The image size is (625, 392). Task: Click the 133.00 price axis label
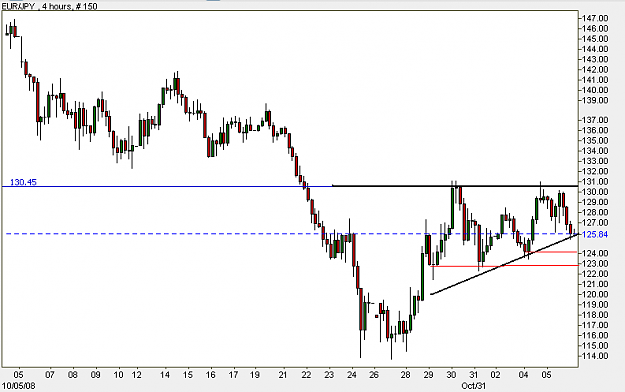pyautogui.click(x=596, y=161)
